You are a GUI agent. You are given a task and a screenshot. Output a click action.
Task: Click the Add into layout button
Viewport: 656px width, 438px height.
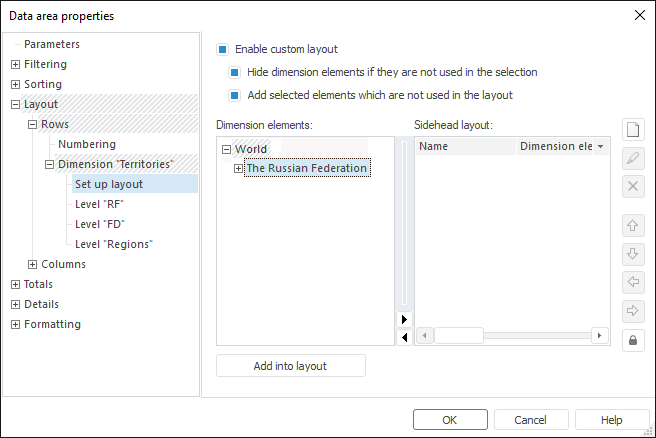click(x=290, y=366)
